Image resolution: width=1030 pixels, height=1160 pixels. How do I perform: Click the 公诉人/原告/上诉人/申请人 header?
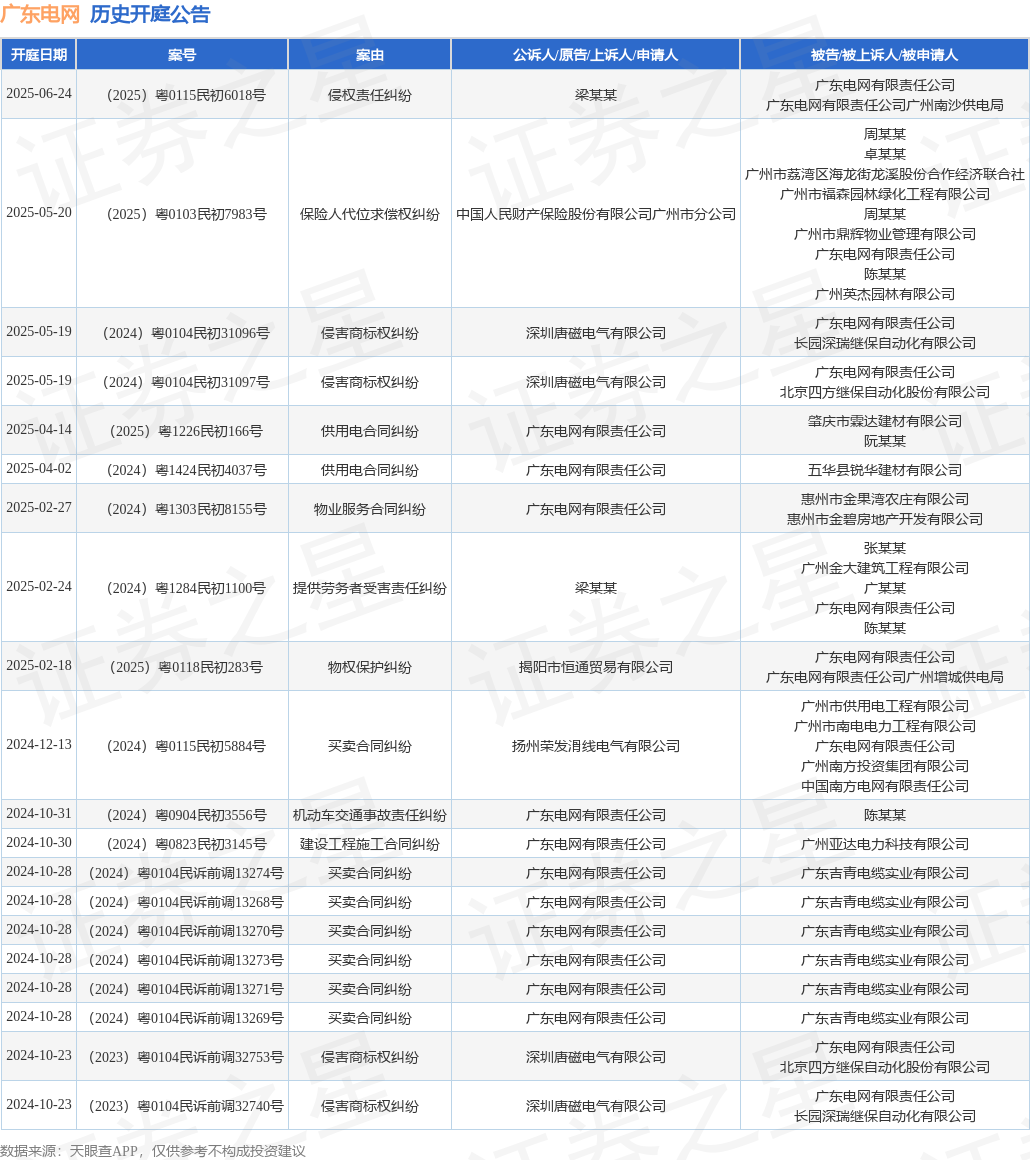[596, 55]
